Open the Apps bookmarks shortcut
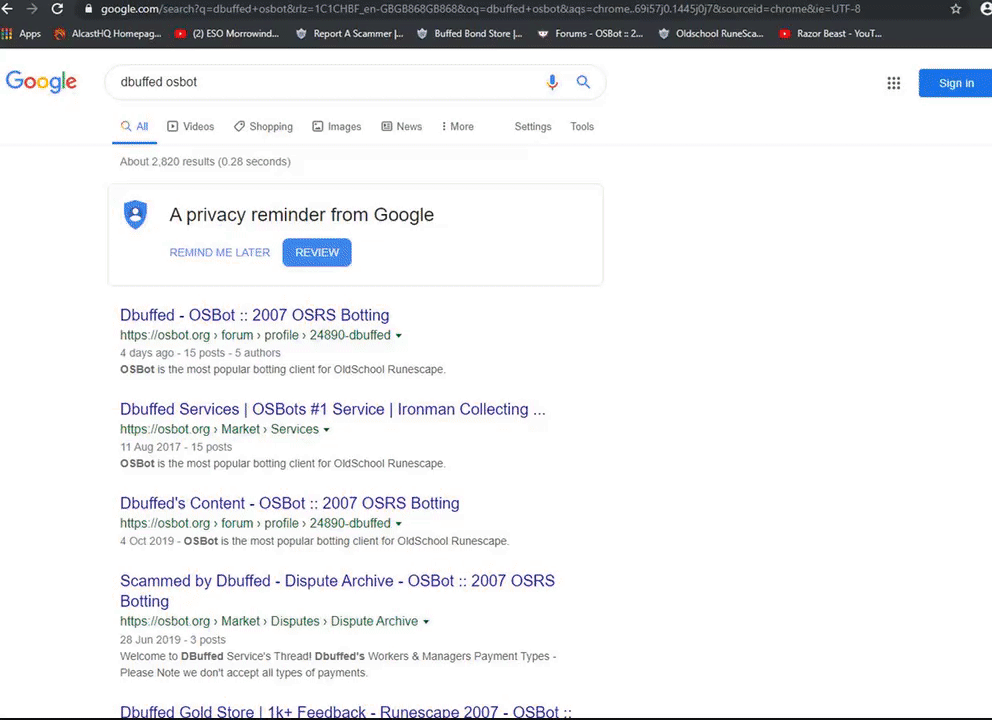 pos(21,34)
